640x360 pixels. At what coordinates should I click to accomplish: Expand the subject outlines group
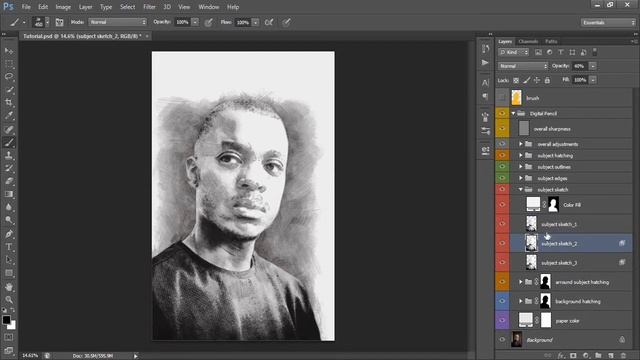point(521,167)
